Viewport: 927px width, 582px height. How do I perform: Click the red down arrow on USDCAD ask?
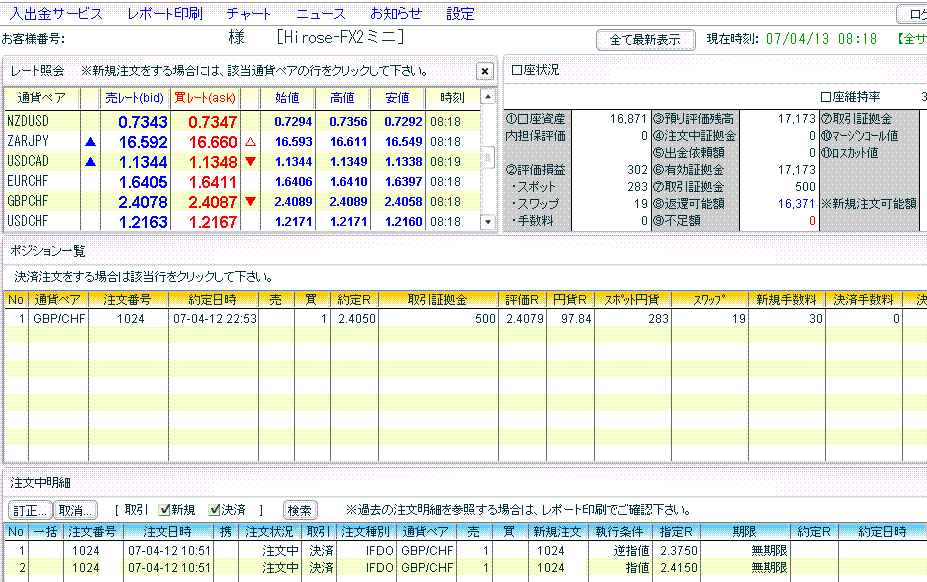(x=250, y=162)
